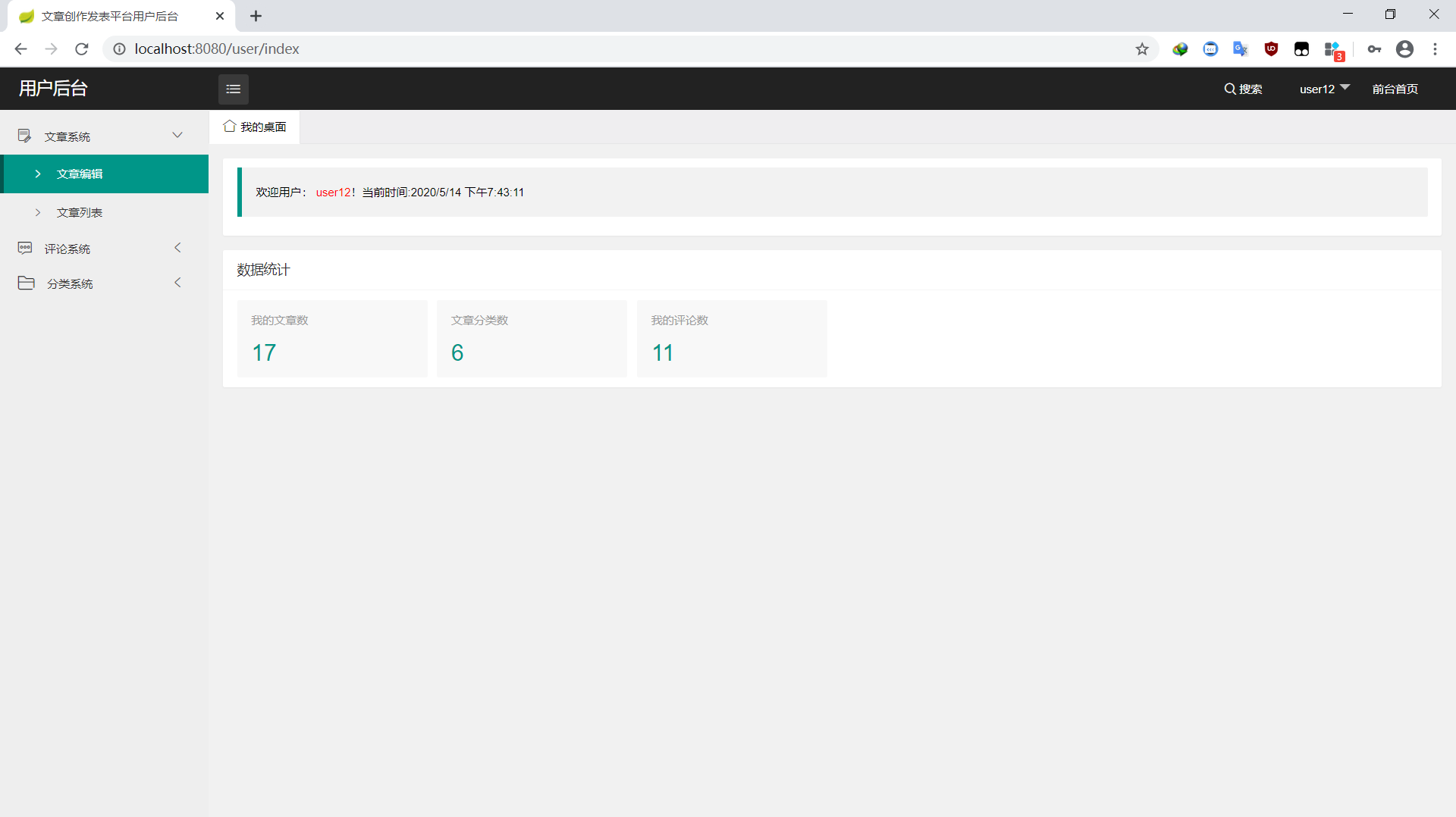
Task: Open the Chrome profile avatar
Action: tap(1404, 49)
